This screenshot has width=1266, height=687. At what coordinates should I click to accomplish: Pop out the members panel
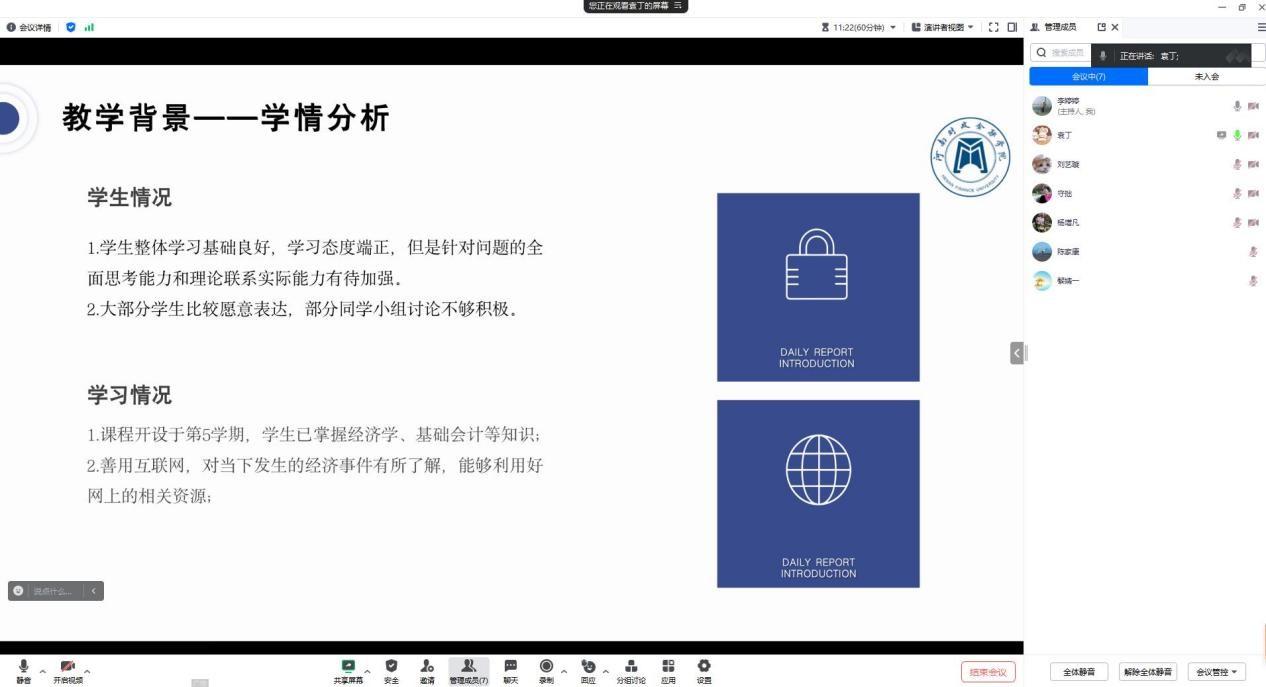pos(1102,27)
